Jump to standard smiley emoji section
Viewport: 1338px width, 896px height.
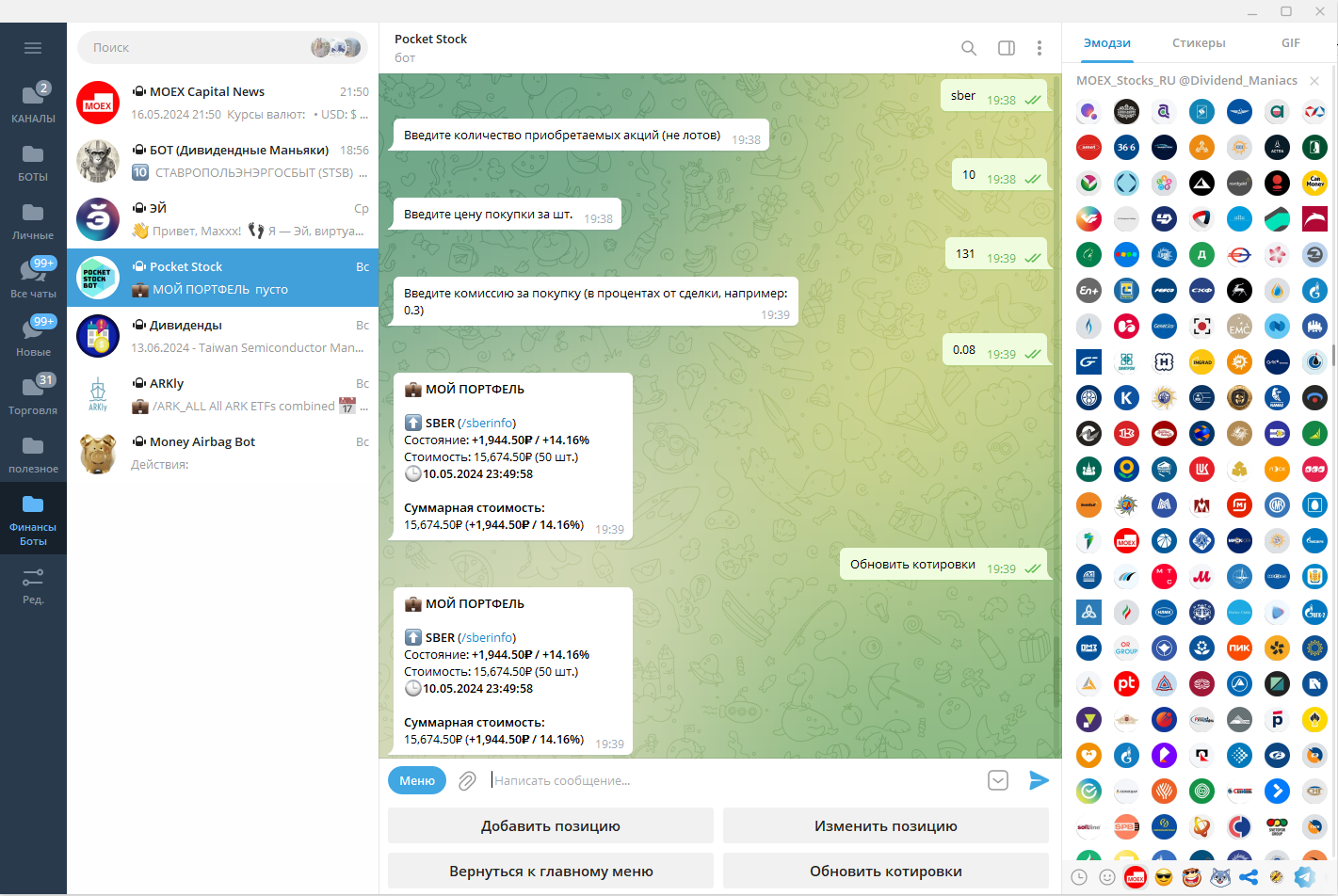[x=1107, y=877]
